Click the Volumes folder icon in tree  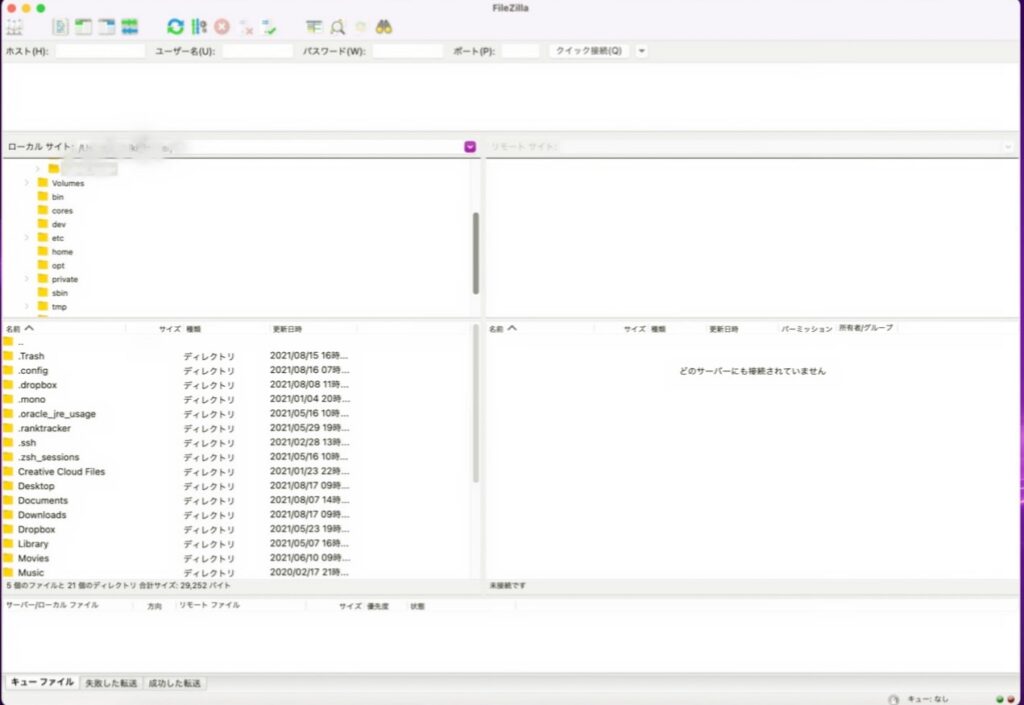43,183
